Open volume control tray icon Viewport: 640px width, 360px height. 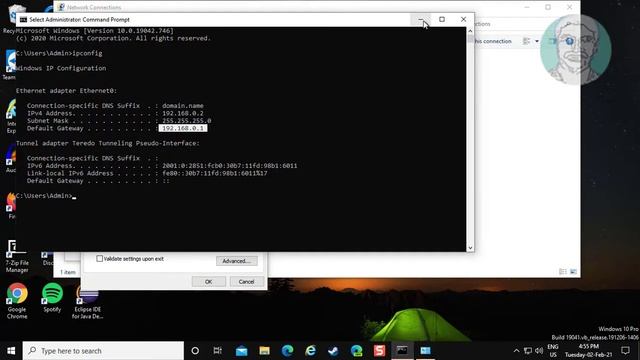pos(539,351)
